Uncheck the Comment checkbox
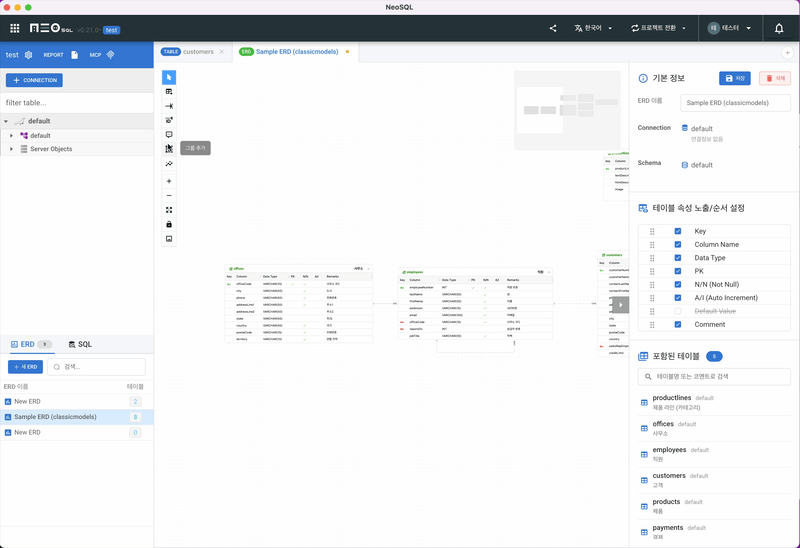 (x=677, y=324)
